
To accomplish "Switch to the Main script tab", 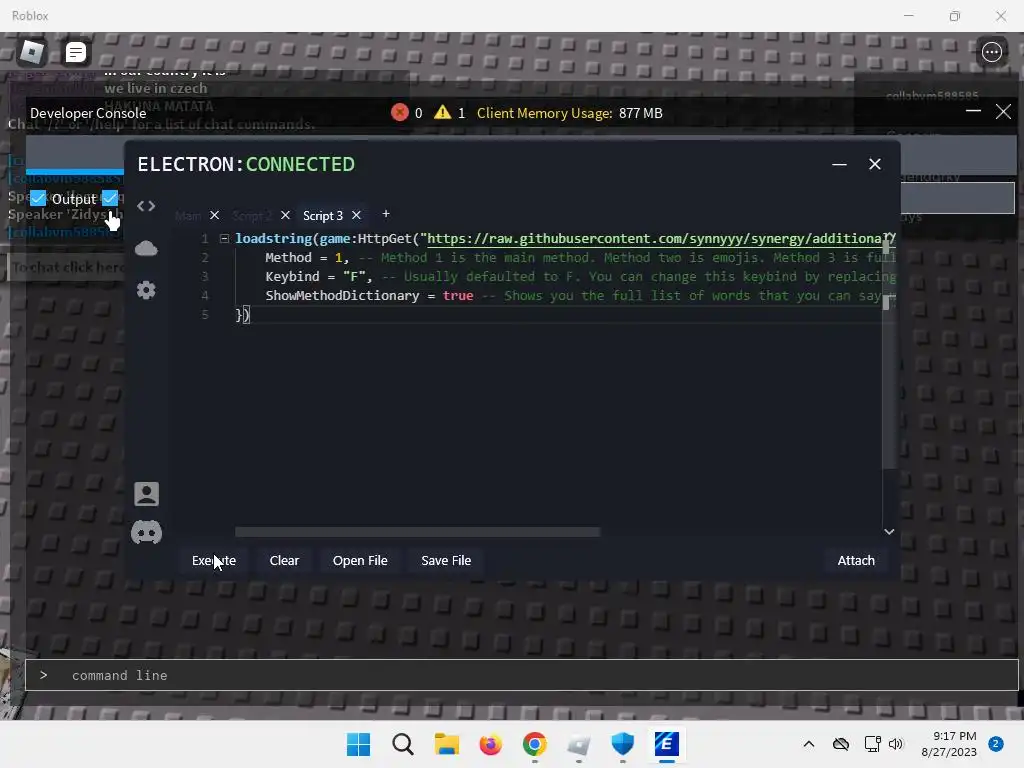I will (188, 216).
